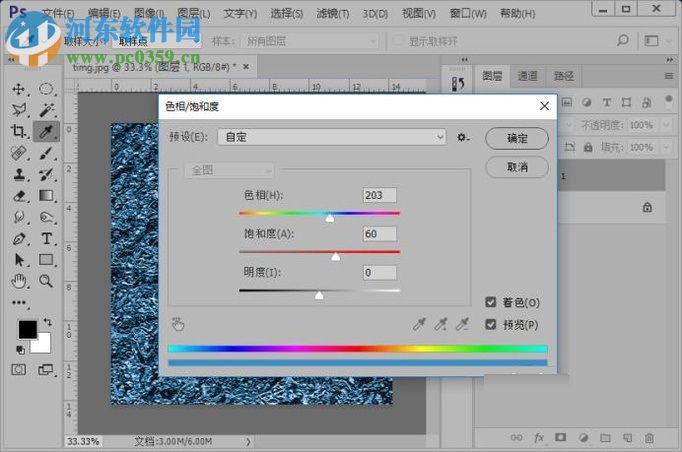Open the Window (窗口) menu

coord(468,14)
